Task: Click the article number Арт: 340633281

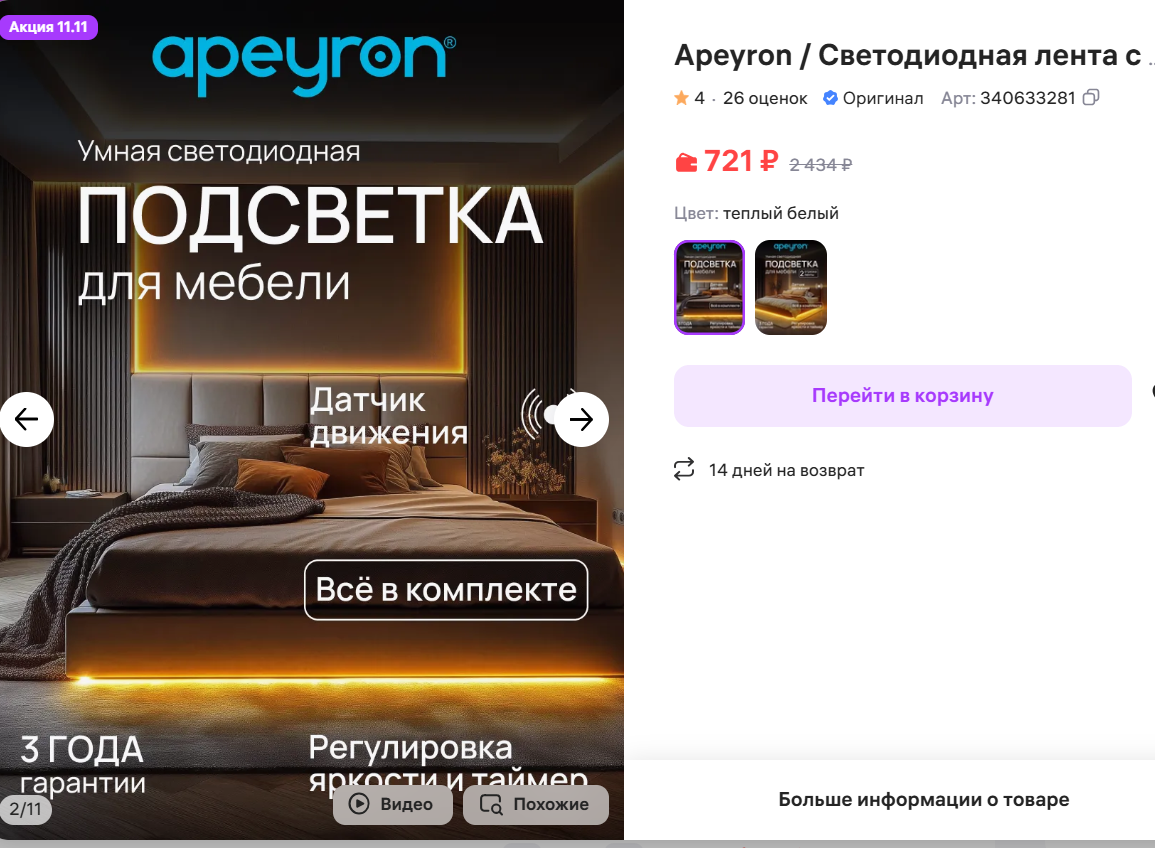Action: 1008,98
